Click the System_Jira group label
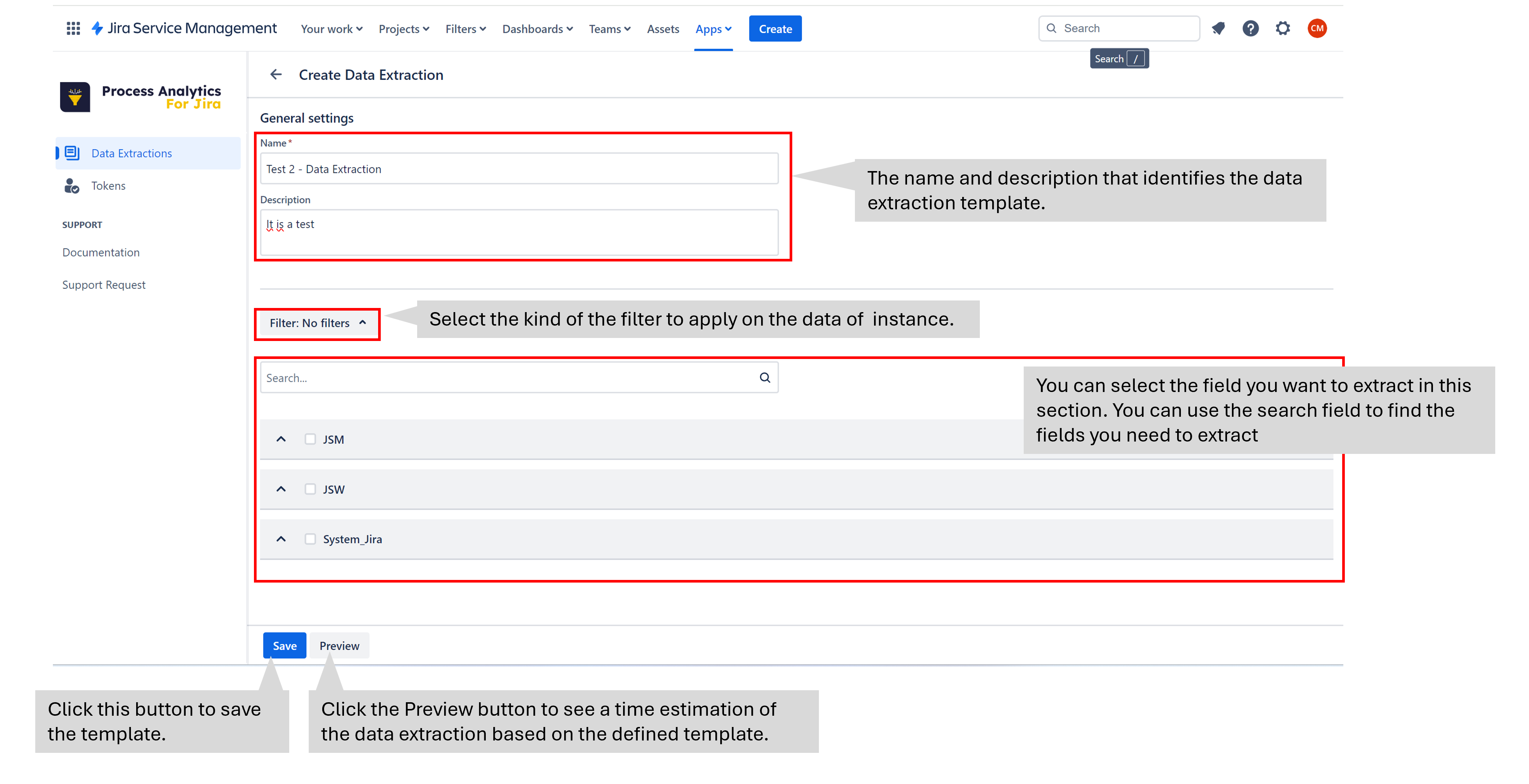1529x784 pixels. click(353, 539)
